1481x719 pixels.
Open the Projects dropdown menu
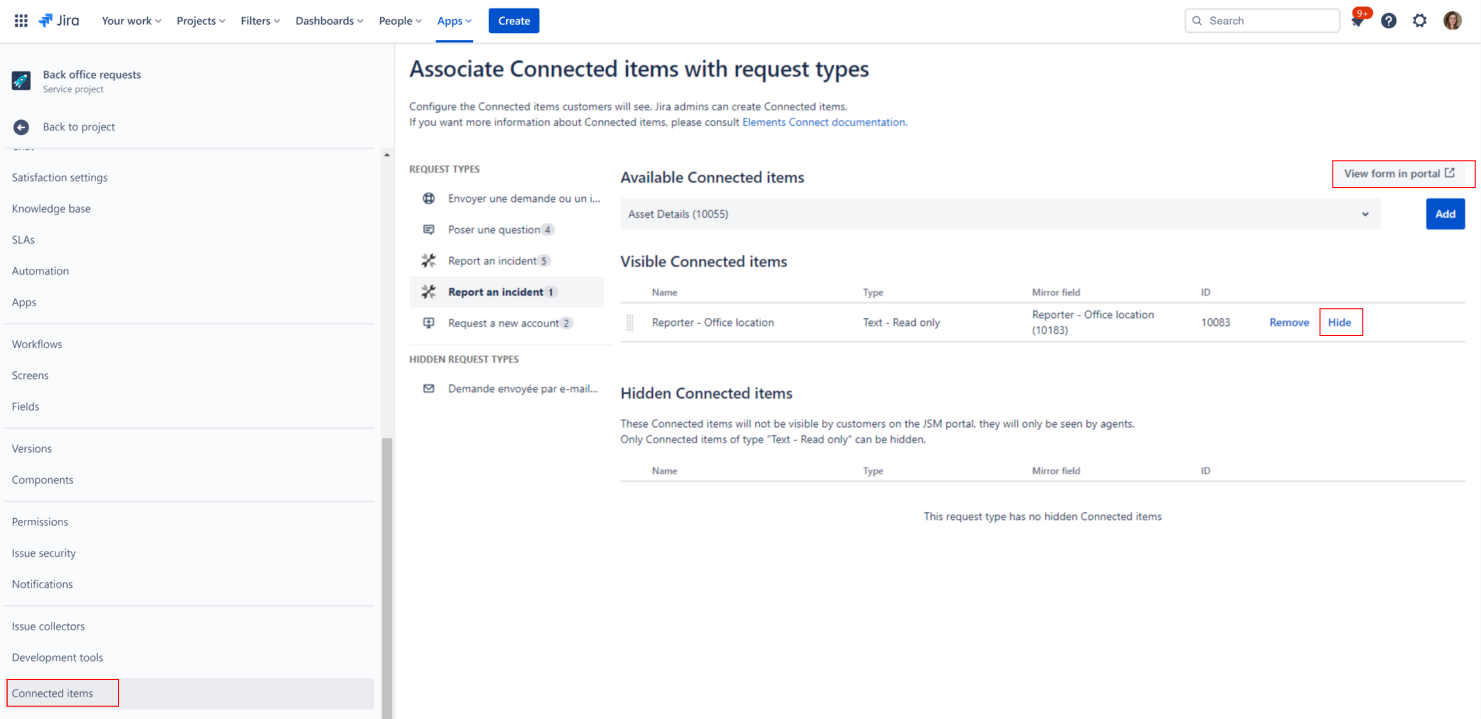[x=201, y=21]
